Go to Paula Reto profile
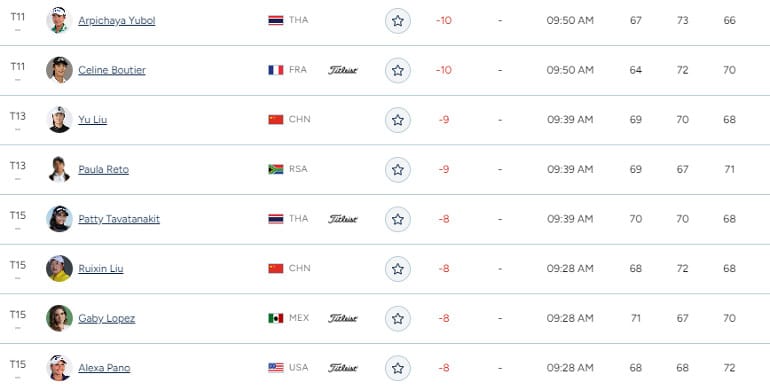 (x=104, y=169)
